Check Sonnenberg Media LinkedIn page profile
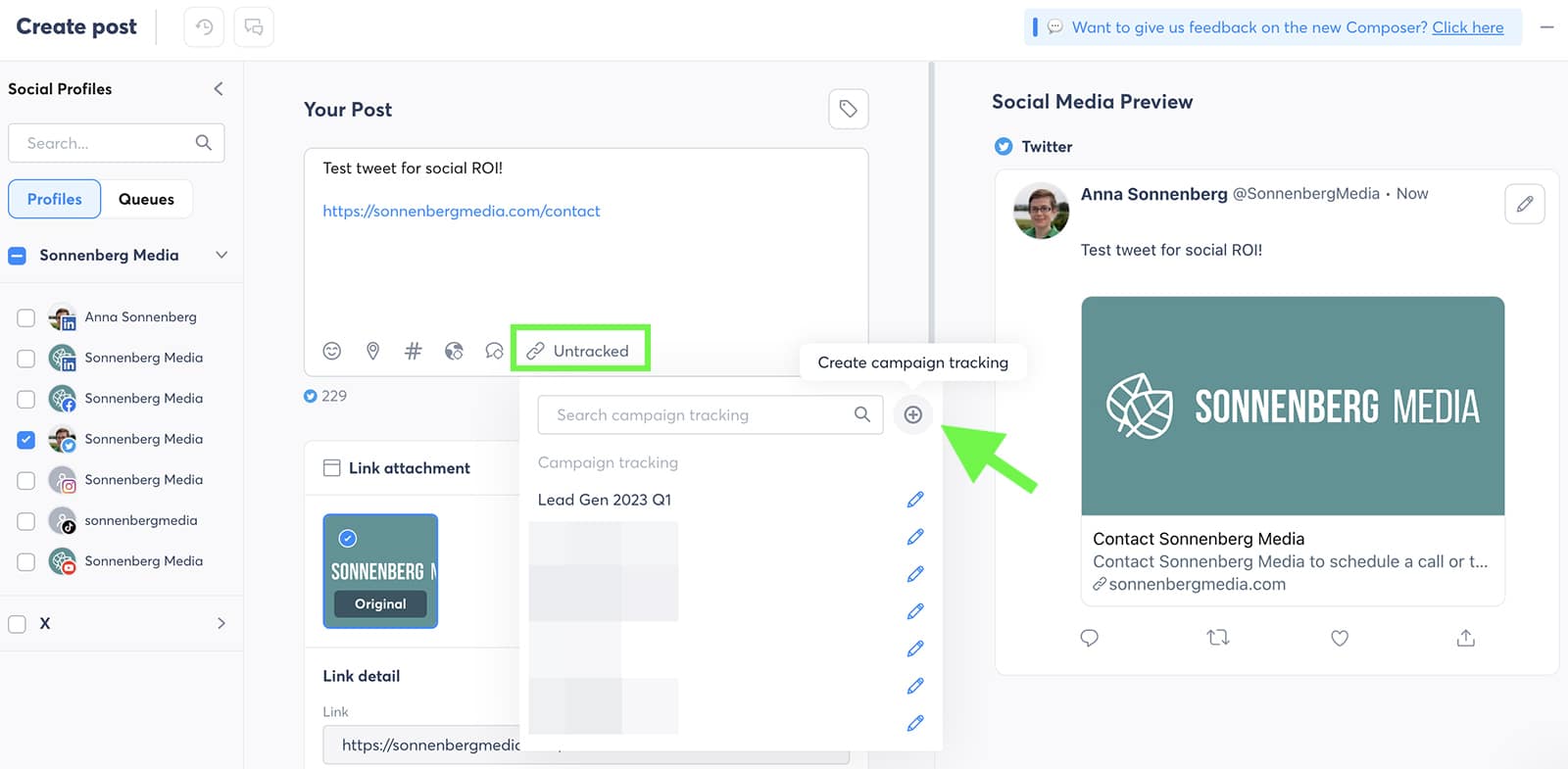This screenshot has height=769, width=1568. point(26,359)
